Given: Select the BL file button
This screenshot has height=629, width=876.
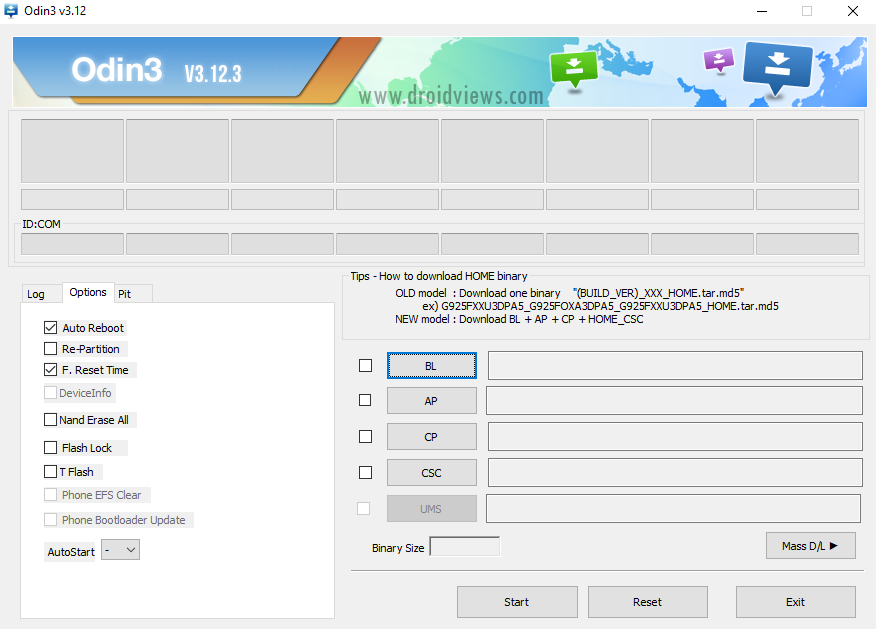Looking at the screenshot, I should click(431, 366).
